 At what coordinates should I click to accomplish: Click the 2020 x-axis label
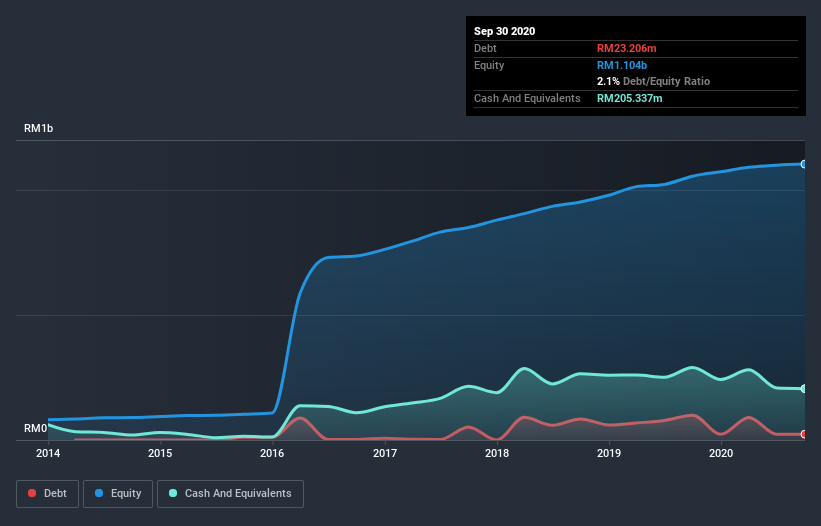pos(721,453)
